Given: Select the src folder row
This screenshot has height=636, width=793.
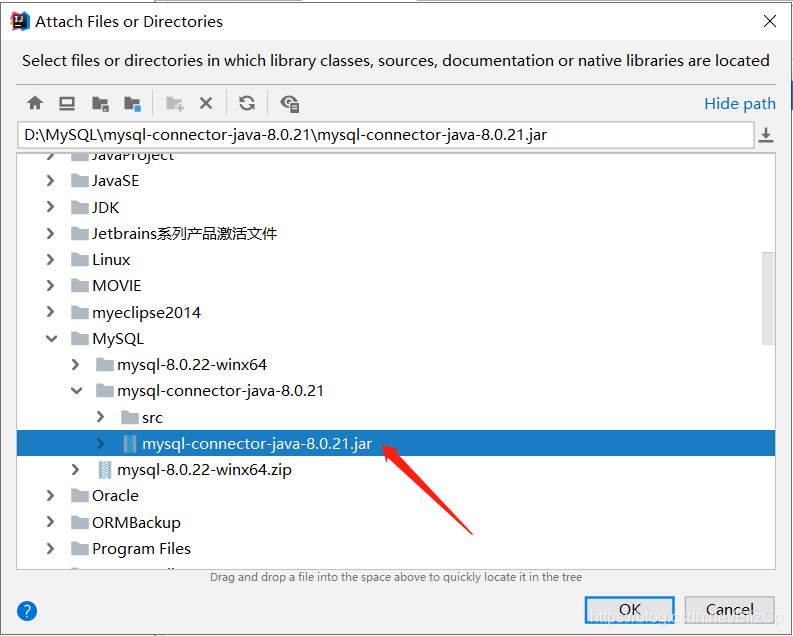Looking at the screenshot, I should pyautogui.click(x=396, y=417).
